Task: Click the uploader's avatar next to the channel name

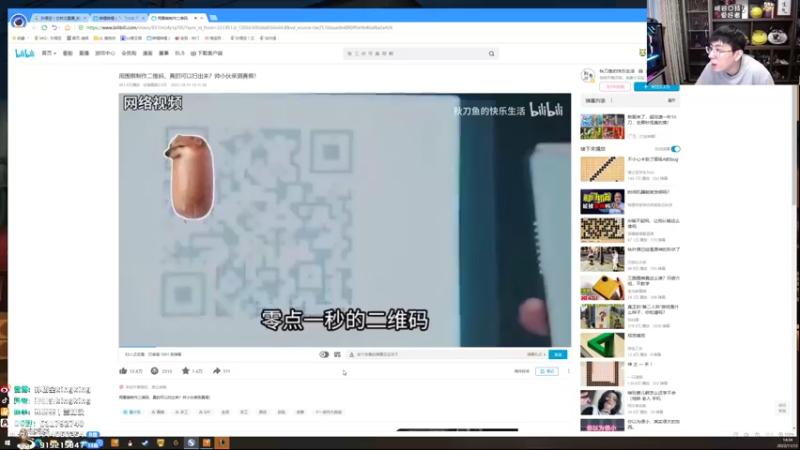Action: (588, 76)
